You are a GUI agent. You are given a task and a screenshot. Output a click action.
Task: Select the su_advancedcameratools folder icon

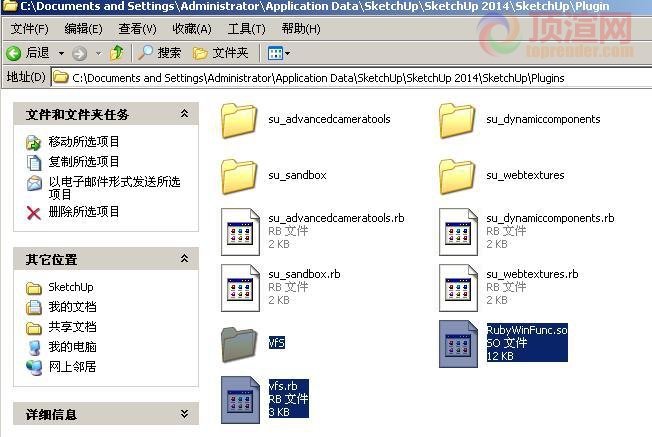pyautogui.click(x=239, y=121)
